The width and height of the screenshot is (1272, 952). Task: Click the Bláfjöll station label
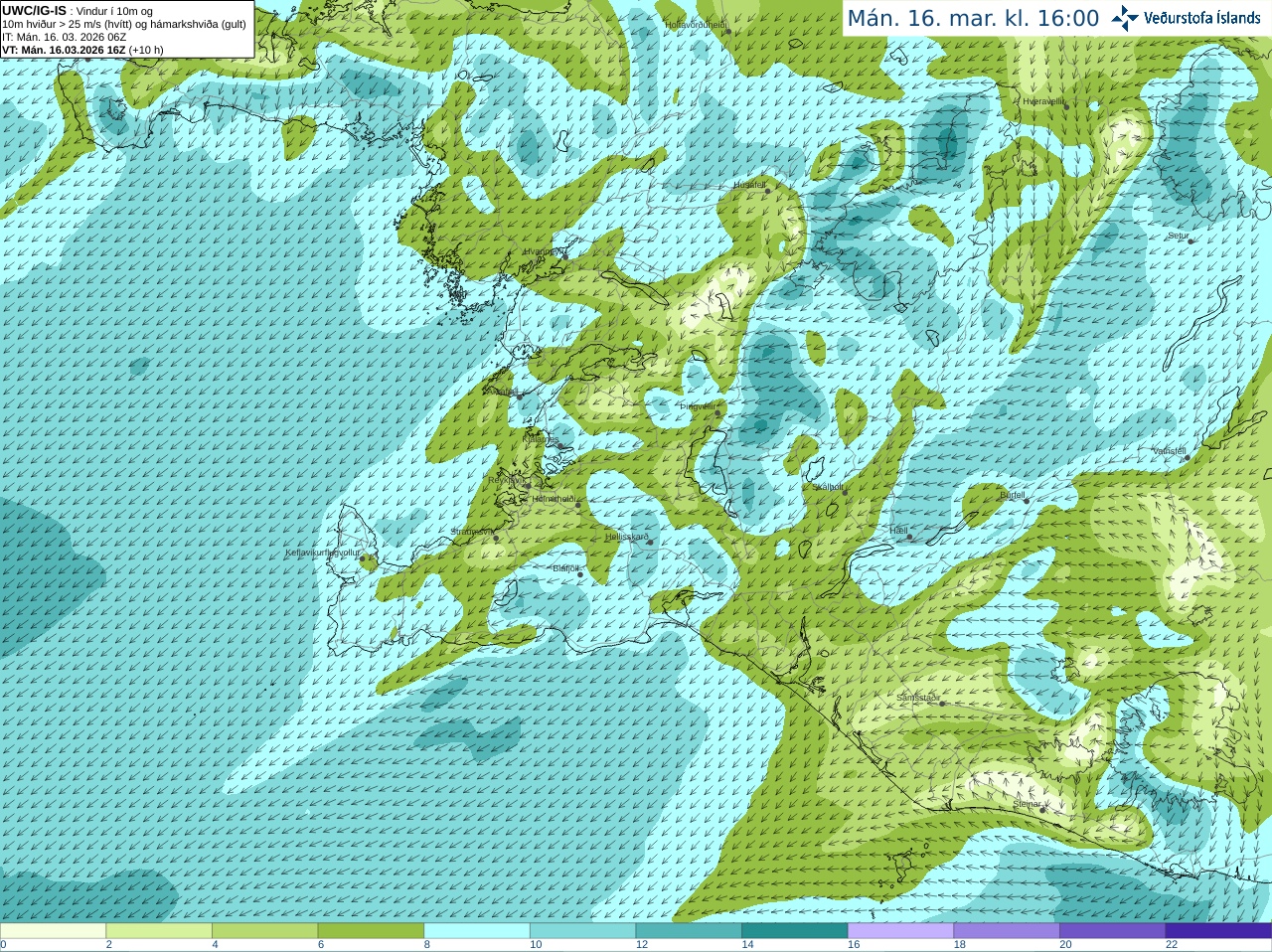click(x=565, y=568)
